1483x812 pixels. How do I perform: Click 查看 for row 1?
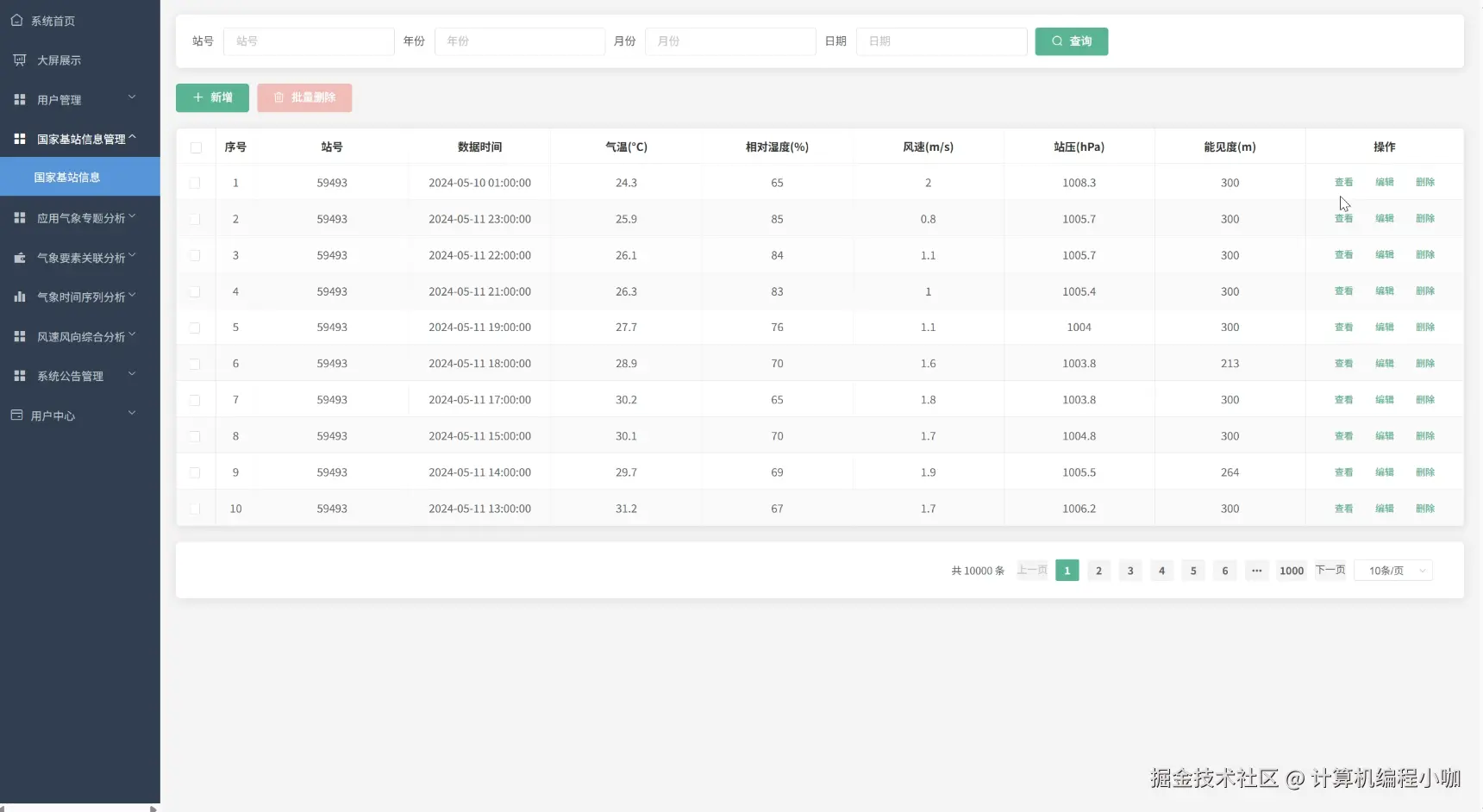(x=1344, y=182)
